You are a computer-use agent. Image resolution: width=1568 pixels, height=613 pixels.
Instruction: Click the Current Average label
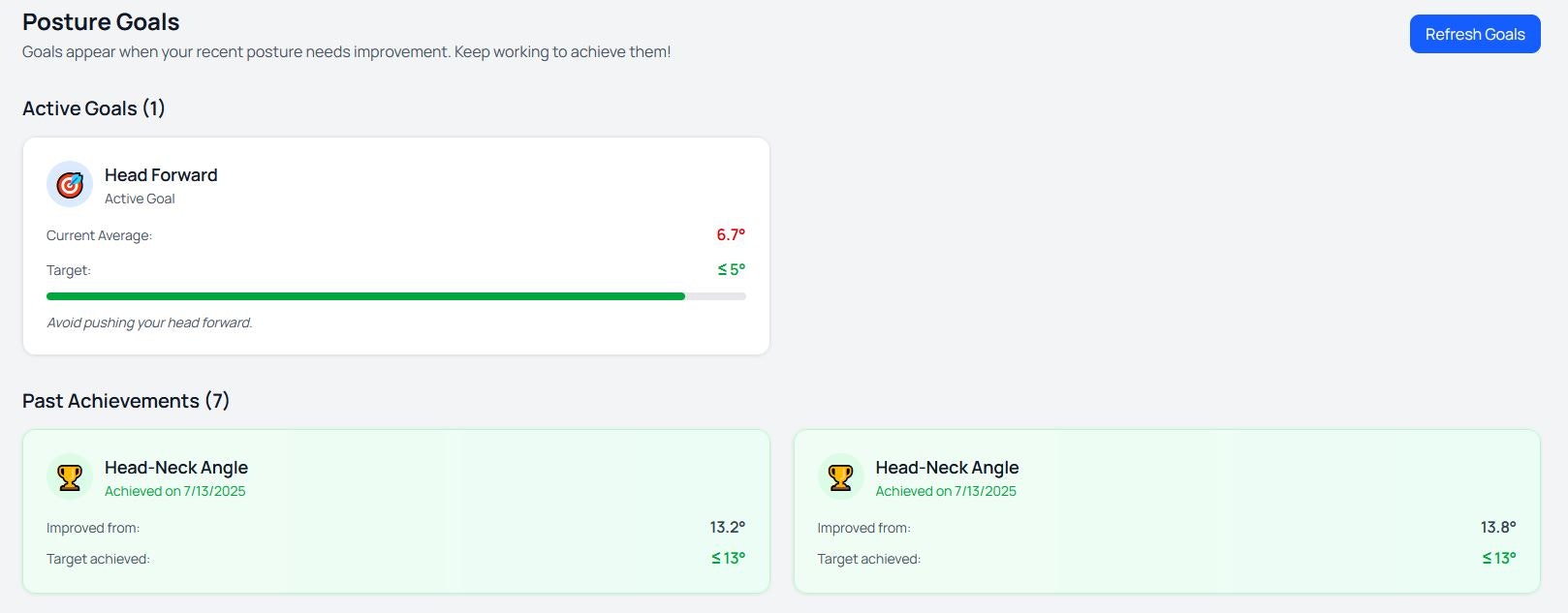click(99, 235)
